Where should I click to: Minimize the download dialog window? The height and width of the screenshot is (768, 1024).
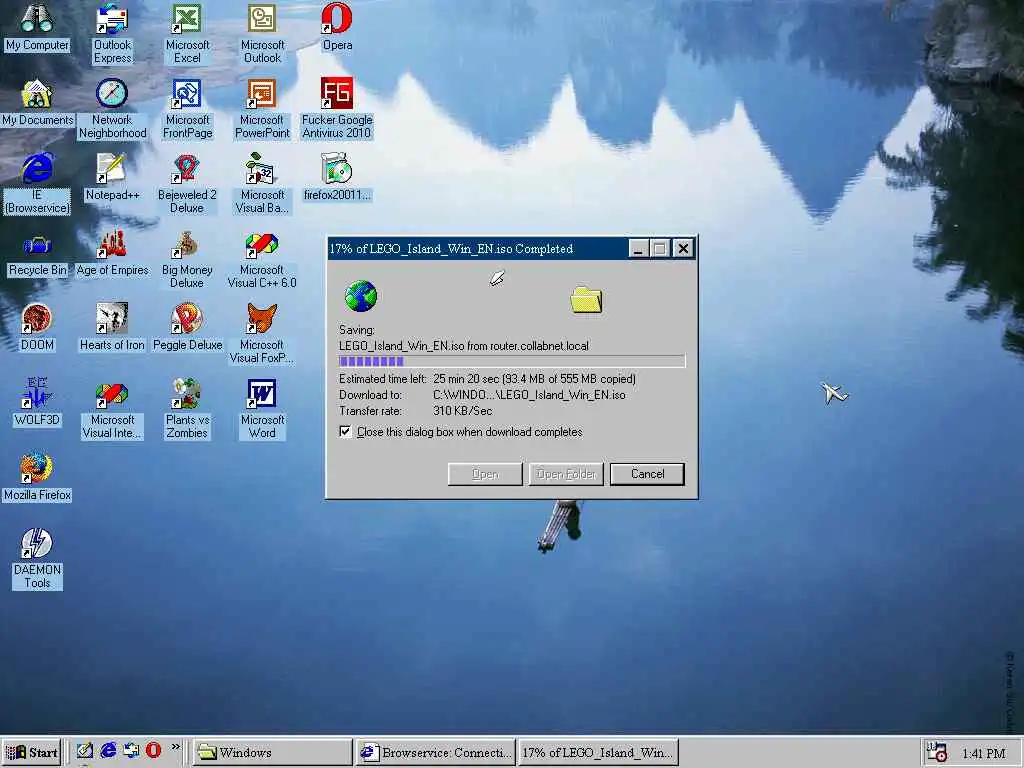(x=638, y=249)
